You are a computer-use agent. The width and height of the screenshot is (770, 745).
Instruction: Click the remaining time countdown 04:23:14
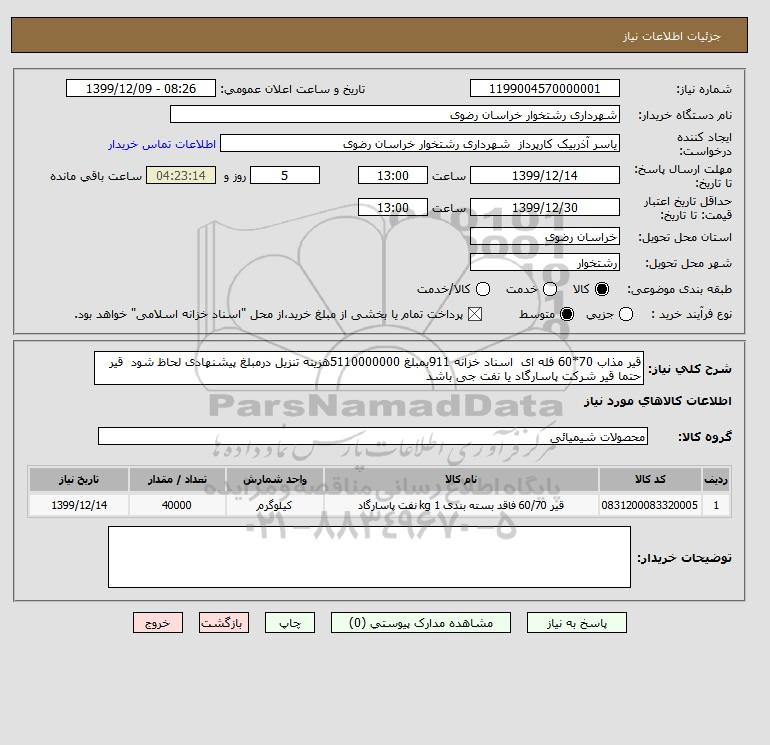(x=181, y=175)
